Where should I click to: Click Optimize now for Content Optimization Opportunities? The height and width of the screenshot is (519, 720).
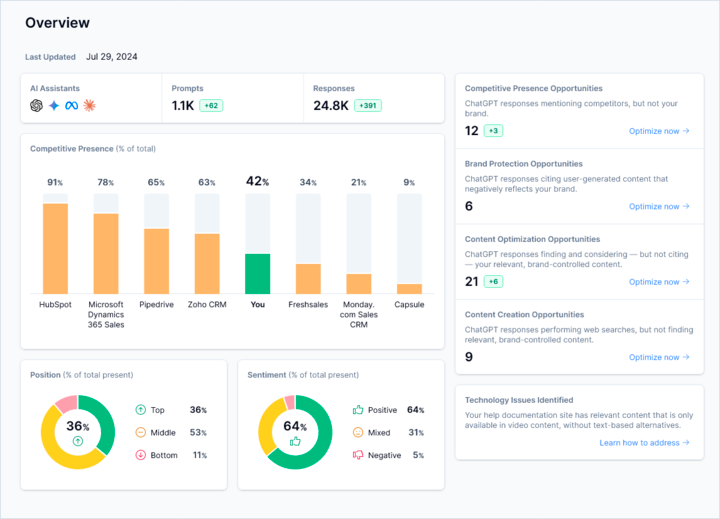[x=659, y=282]
